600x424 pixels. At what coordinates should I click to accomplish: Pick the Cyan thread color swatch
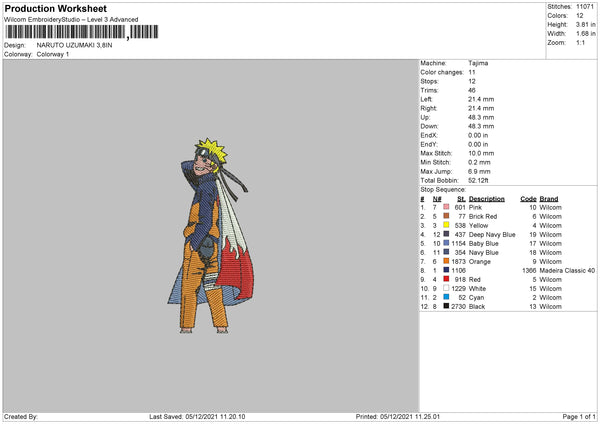point(446,297)
